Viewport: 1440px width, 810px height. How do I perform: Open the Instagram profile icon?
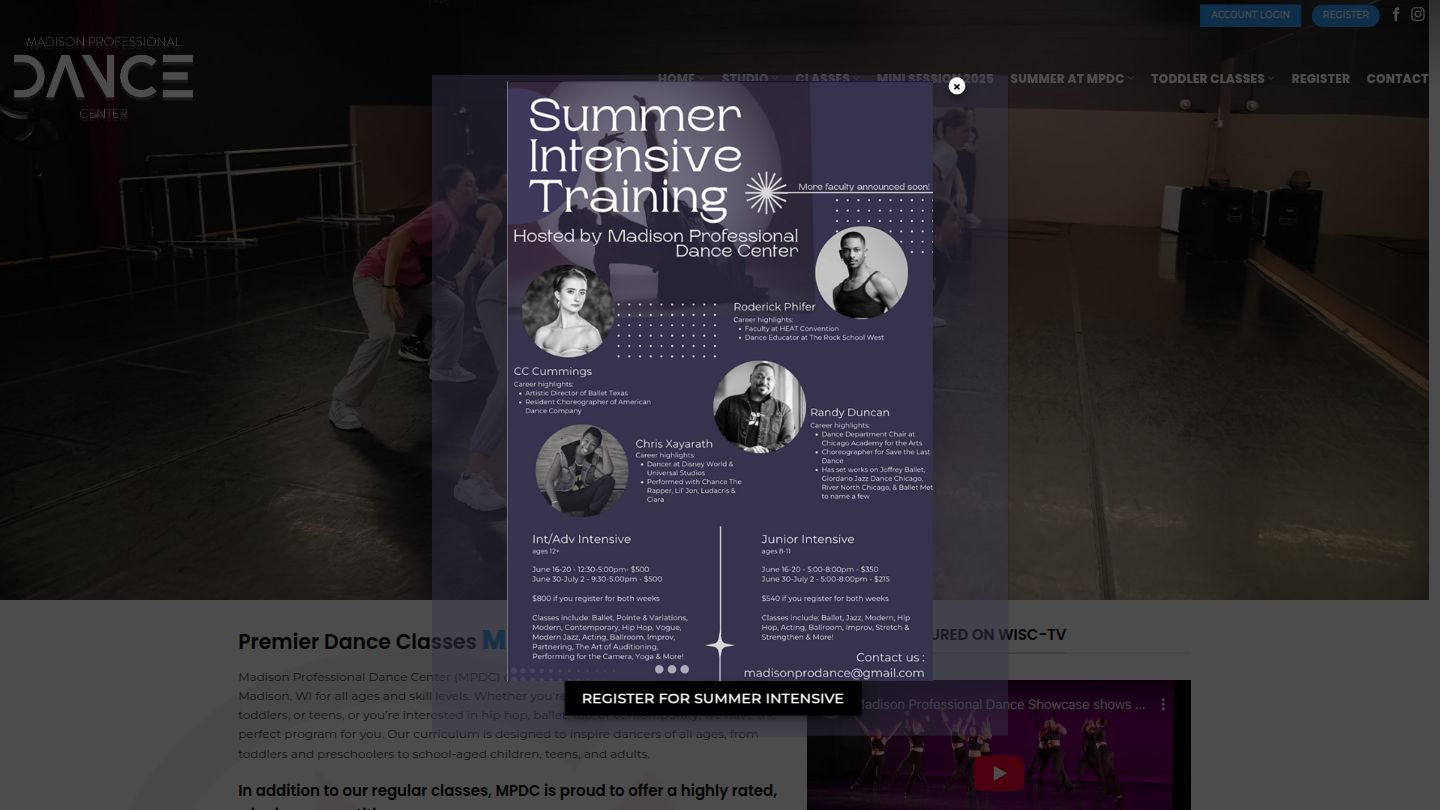[x=1418, y=15]
